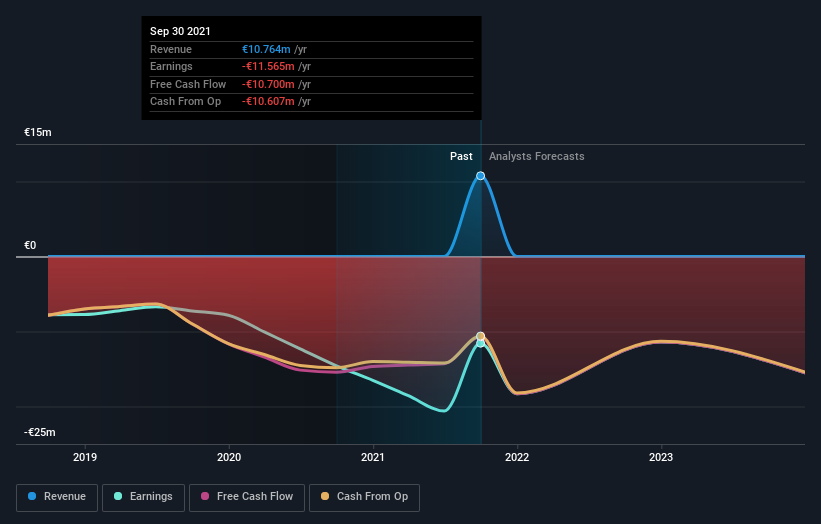The width and height of the screenshot is (821, 524).
Task: Click the €15m y-axis label
Action: pyautogui.click(x=38, y=132)
